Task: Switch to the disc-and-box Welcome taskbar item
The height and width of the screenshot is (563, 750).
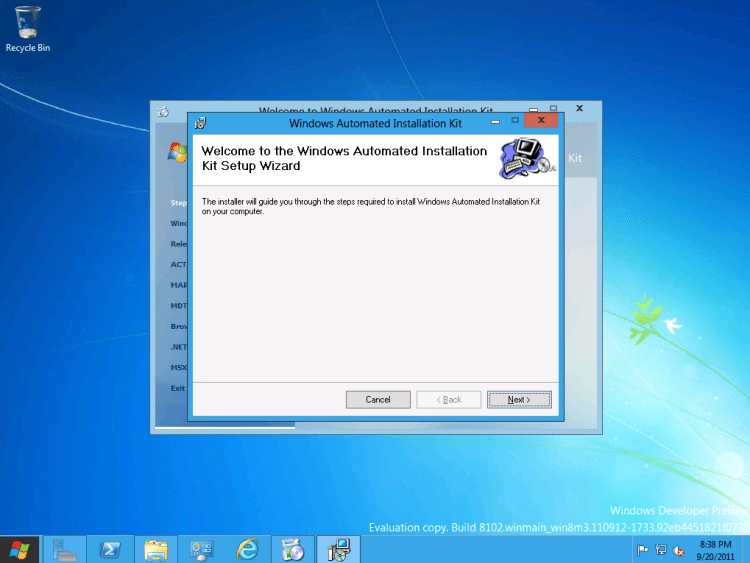Action: coord(293,549)
